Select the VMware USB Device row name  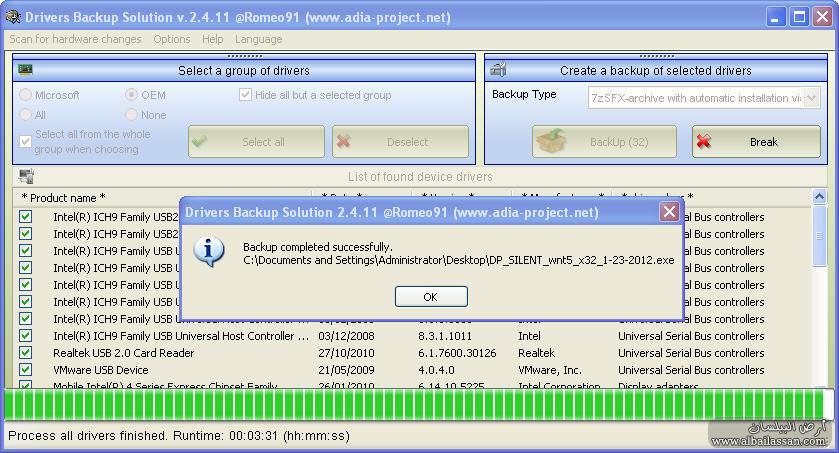click(x=101, y=370)
